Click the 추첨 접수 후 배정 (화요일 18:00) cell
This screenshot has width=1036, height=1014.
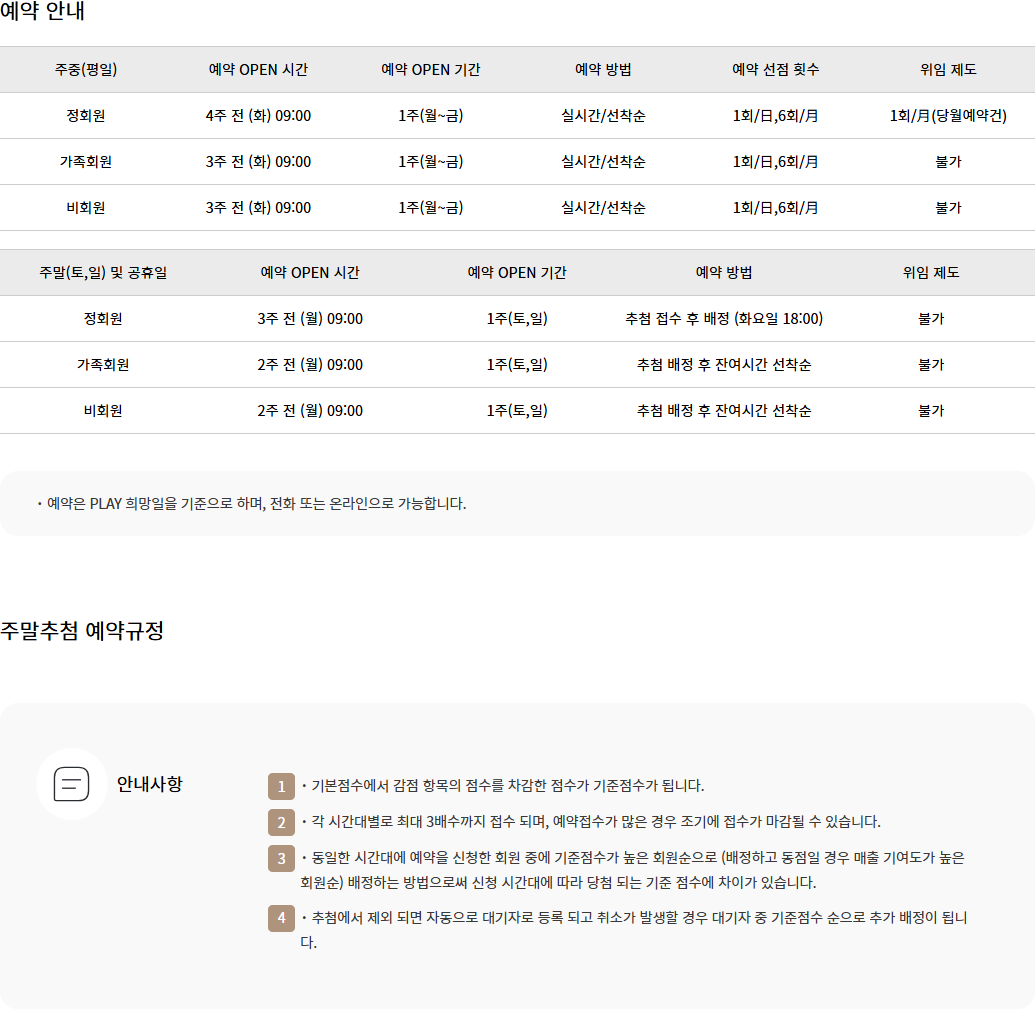click(x=724, y=319)
